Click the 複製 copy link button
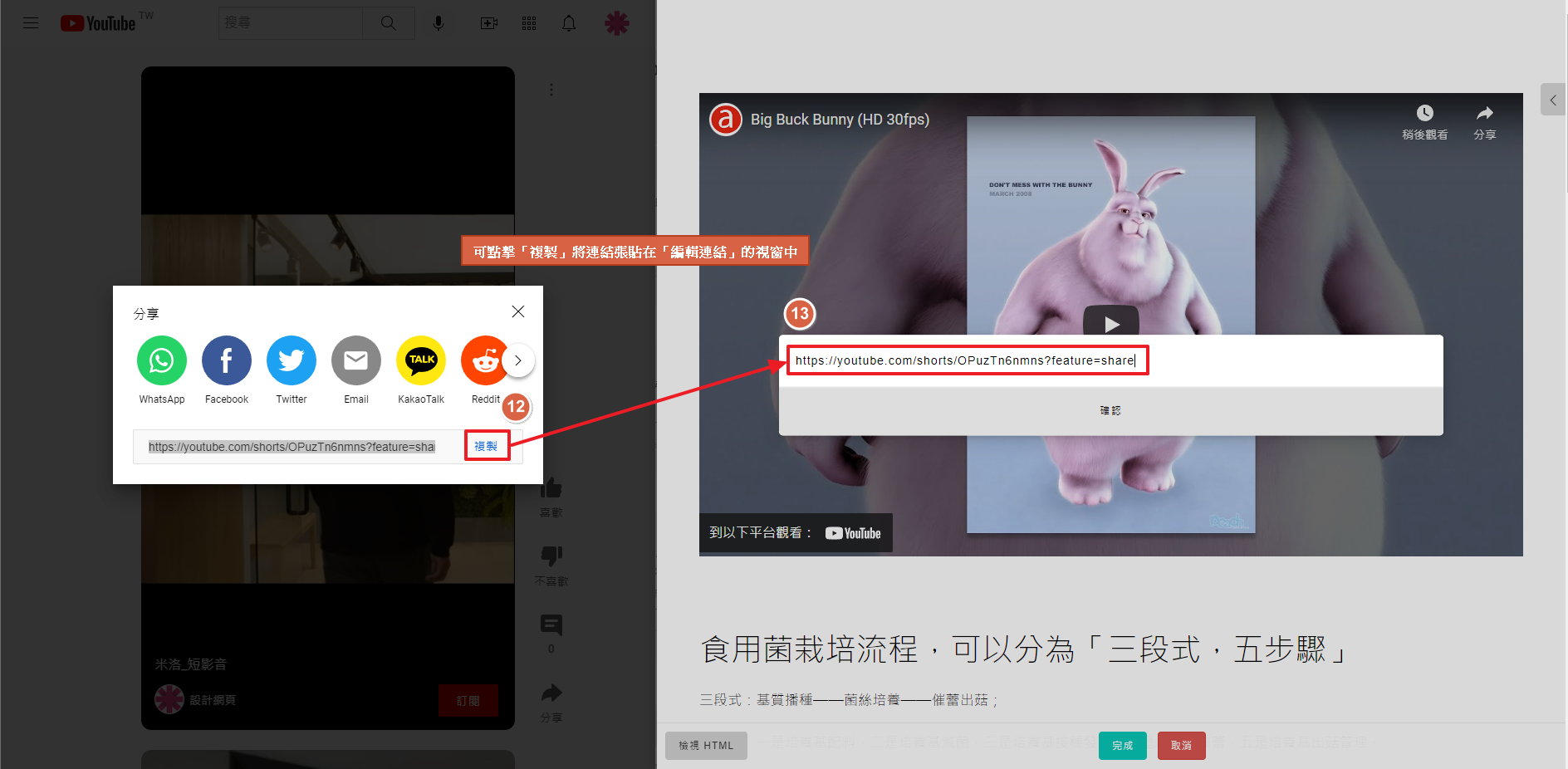Image resolution: width=1568 pixels, height=769 pixels. click(486, 446)
